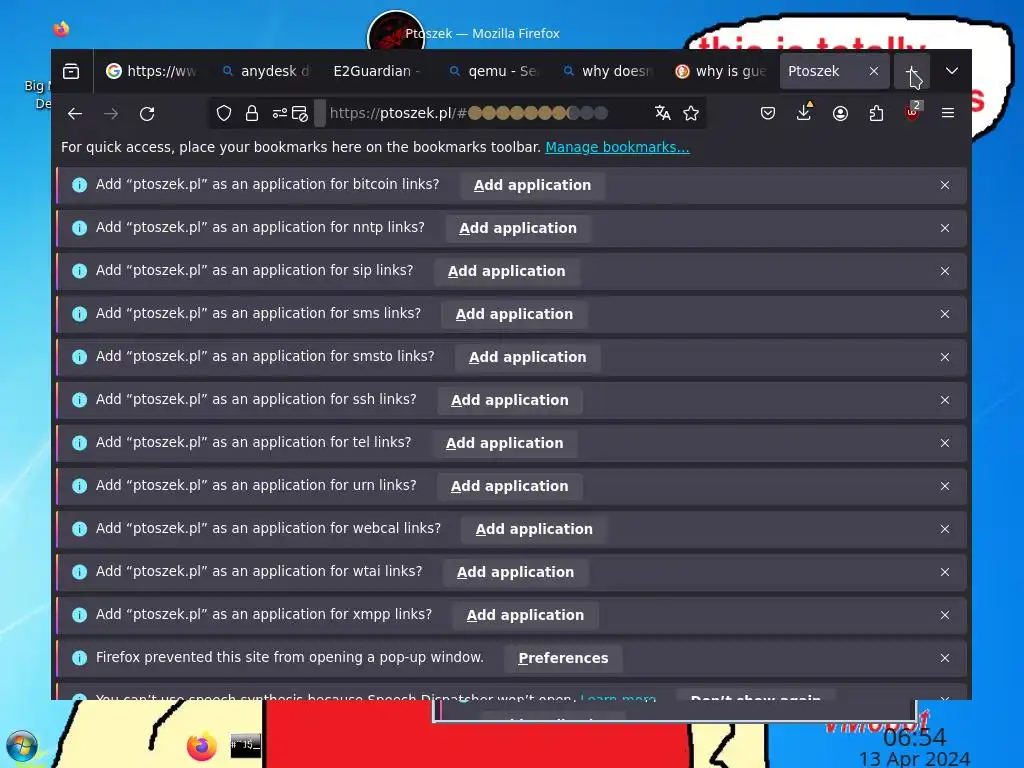Dismiss the sms links notification

945,314
